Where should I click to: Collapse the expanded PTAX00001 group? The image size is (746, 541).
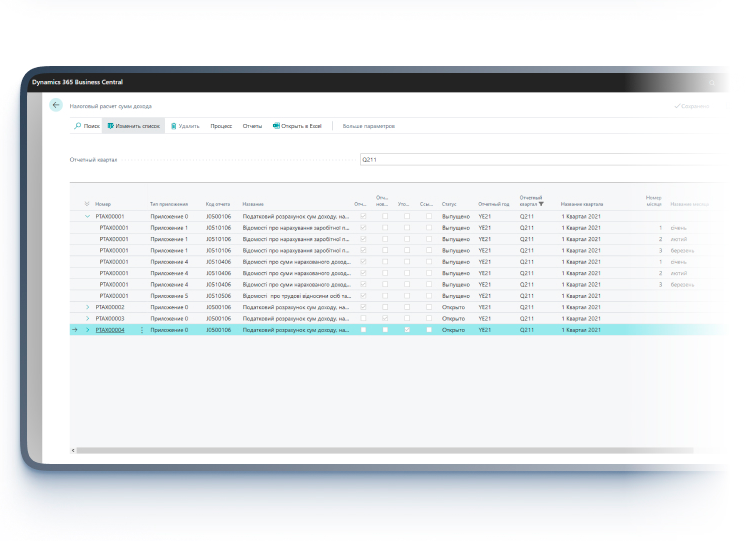87,216
